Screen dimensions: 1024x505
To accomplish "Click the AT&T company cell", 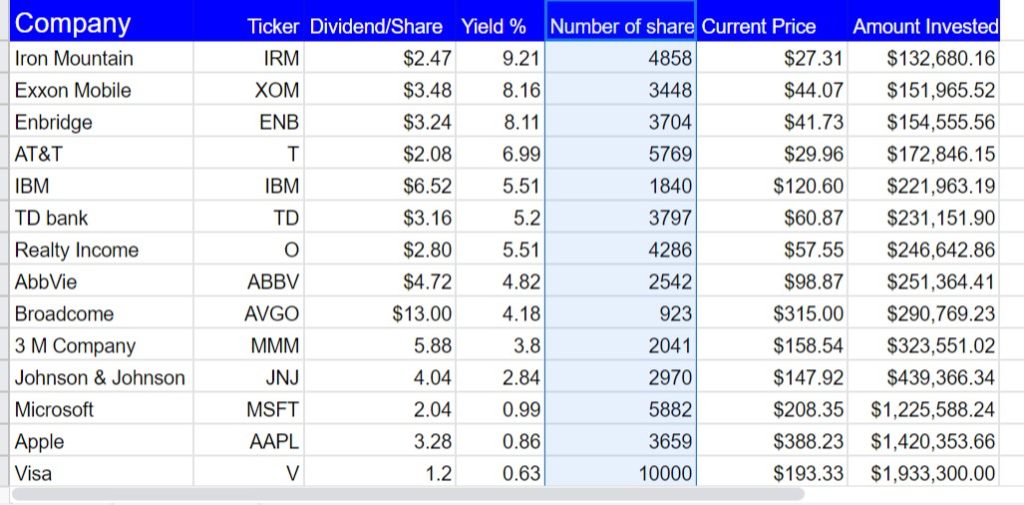I will [x=102, y=154].
